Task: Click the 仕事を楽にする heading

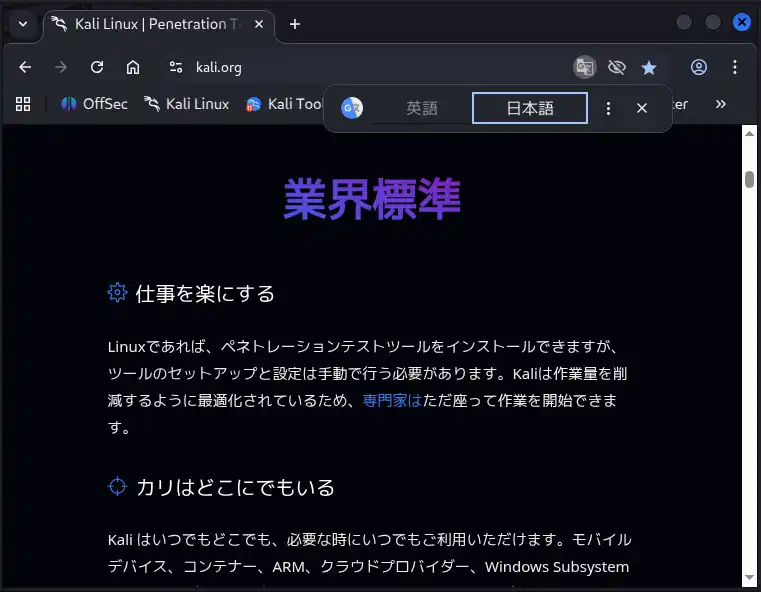Action: click(205, 294)
